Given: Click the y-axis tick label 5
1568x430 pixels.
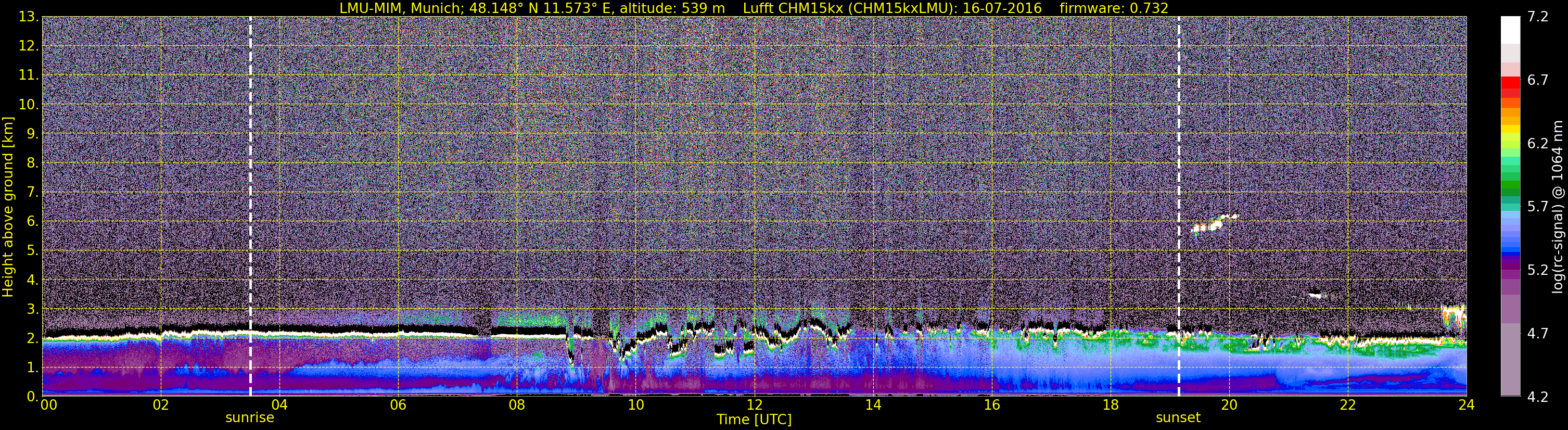Looking at the screenshot, I should coord(32,250).
